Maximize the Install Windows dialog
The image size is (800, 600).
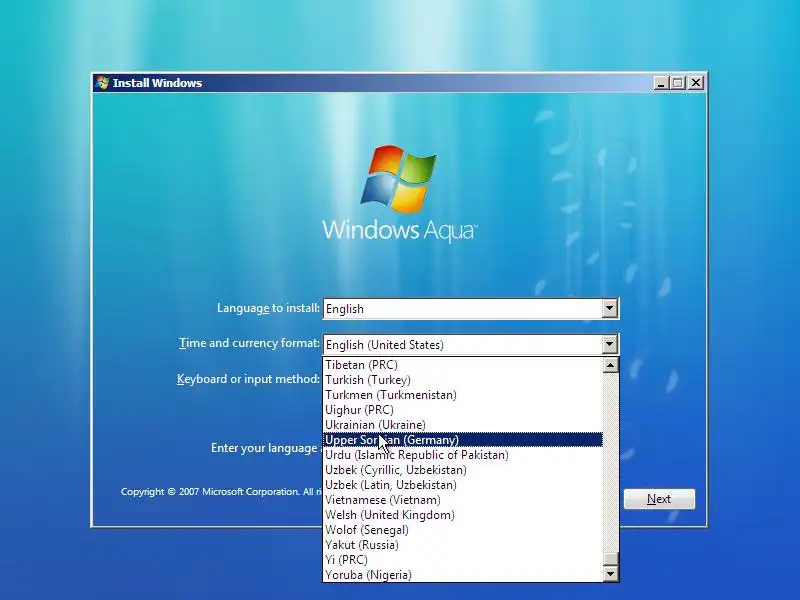click(678, 83)
